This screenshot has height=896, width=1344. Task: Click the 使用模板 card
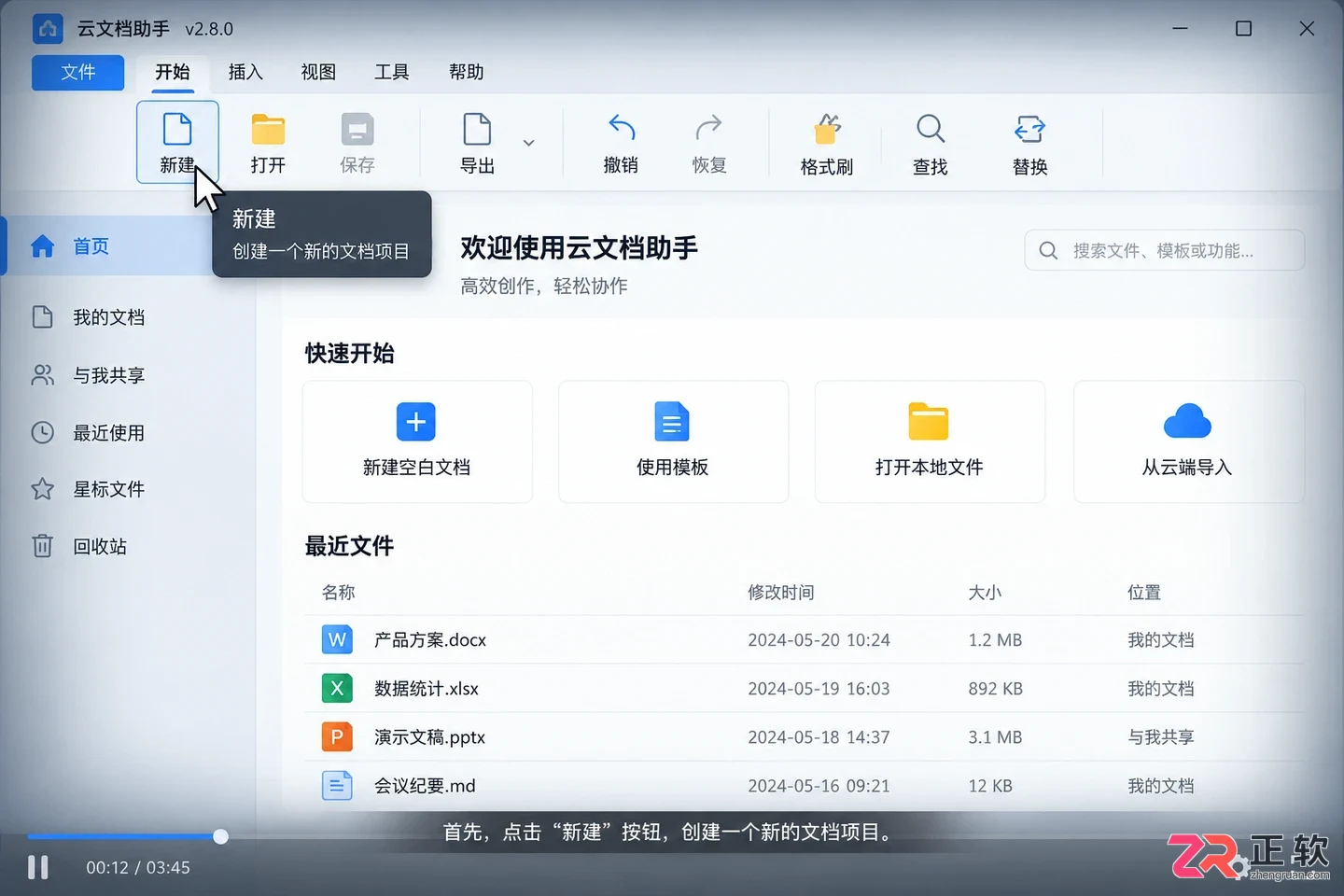tap(673, 441)
